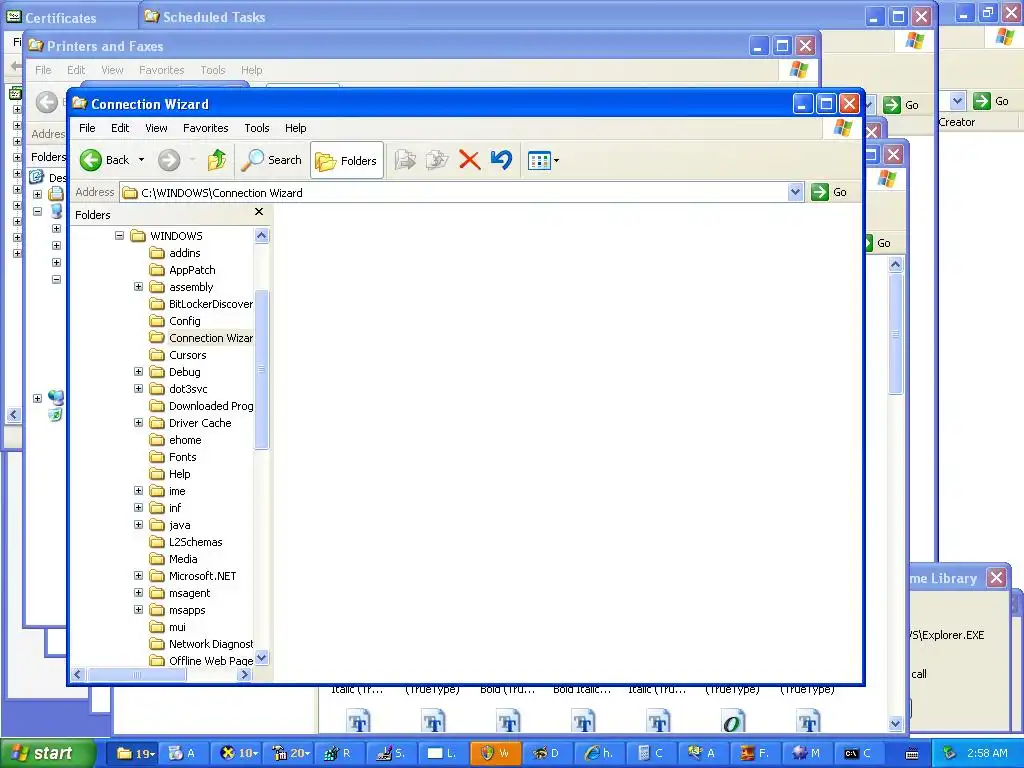Open the Tools menu in Connection Wizard
Screen dimensions: 1024x768
tap(257, 128)
